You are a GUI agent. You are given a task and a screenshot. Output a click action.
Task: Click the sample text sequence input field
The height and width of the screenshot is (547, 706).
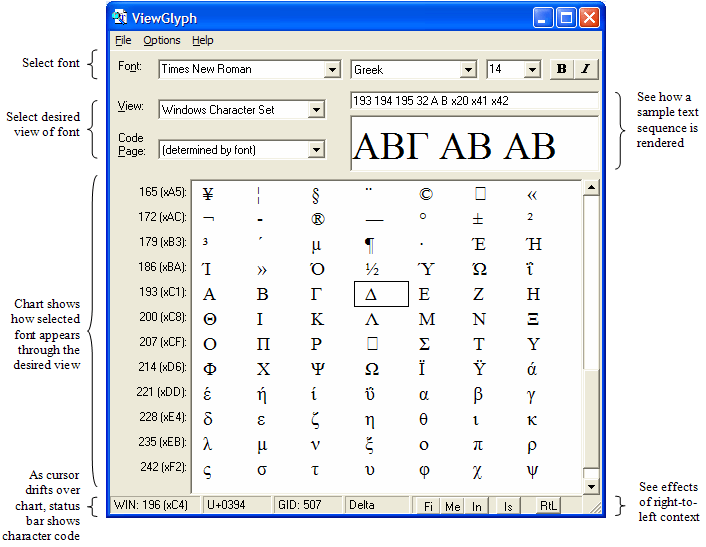(475, 100)
